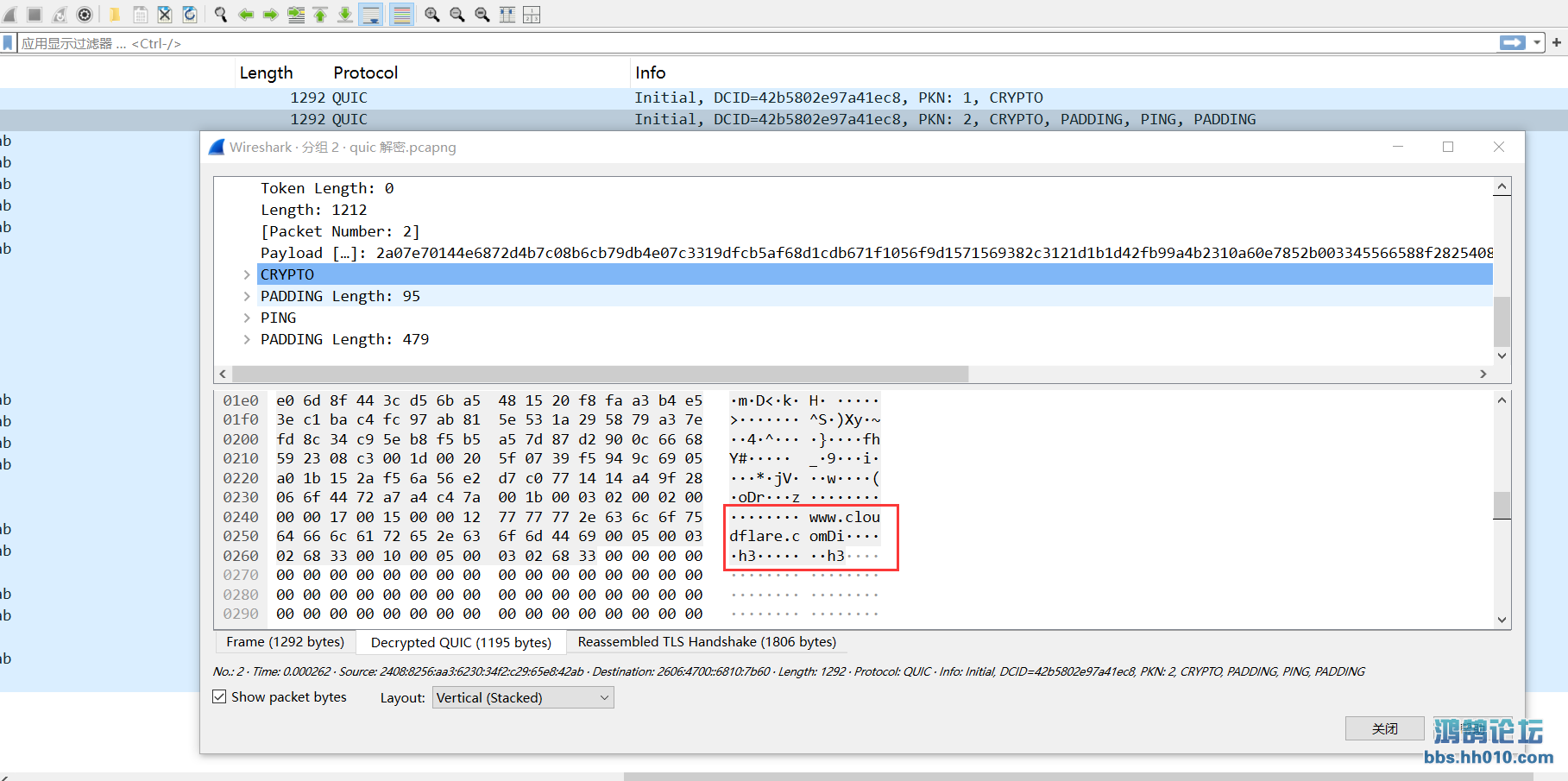
Task: Expand the PADDING Length: 479 node
Action: tap(247, 339)
